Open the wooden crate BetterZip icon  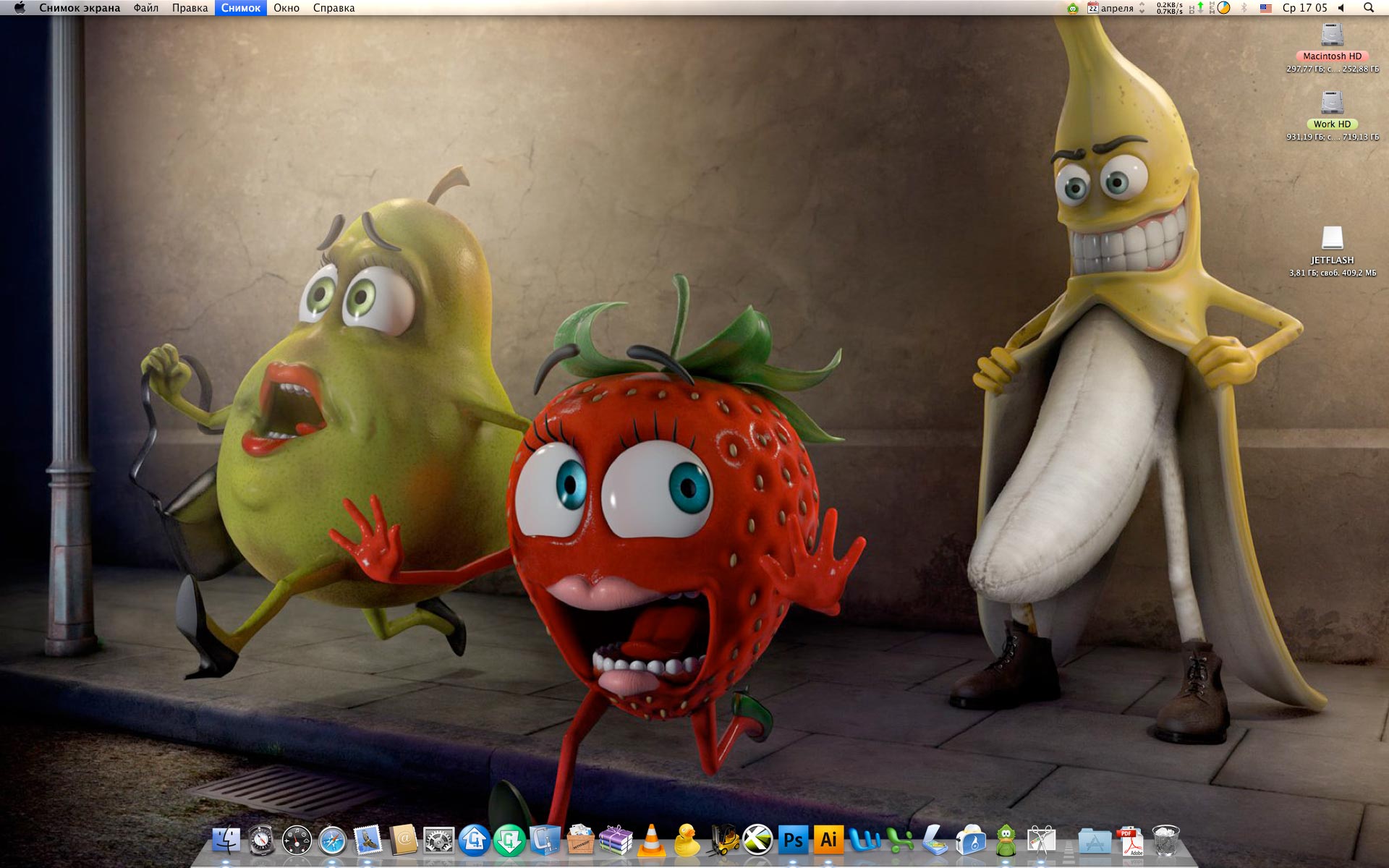coord(581,841)
